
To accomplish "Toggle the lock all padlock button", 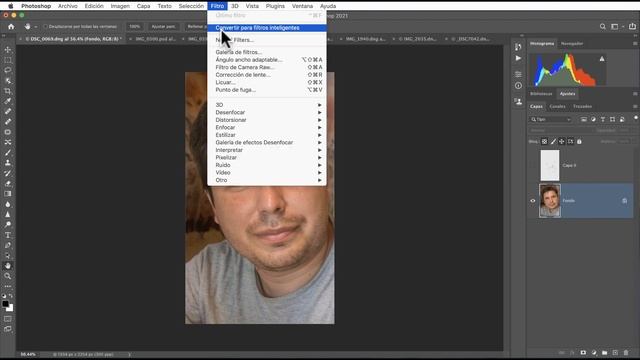I will 579,142.
